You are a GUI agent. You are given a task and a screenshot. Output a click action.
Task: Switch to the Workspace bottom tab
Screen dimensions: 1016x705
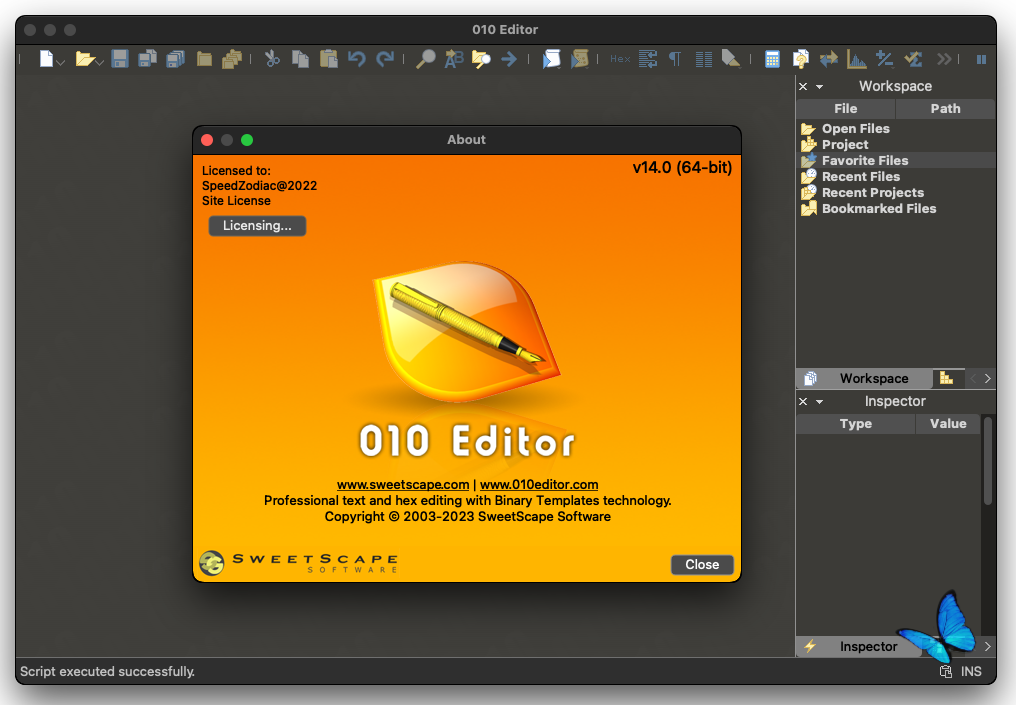coord(863,378)
